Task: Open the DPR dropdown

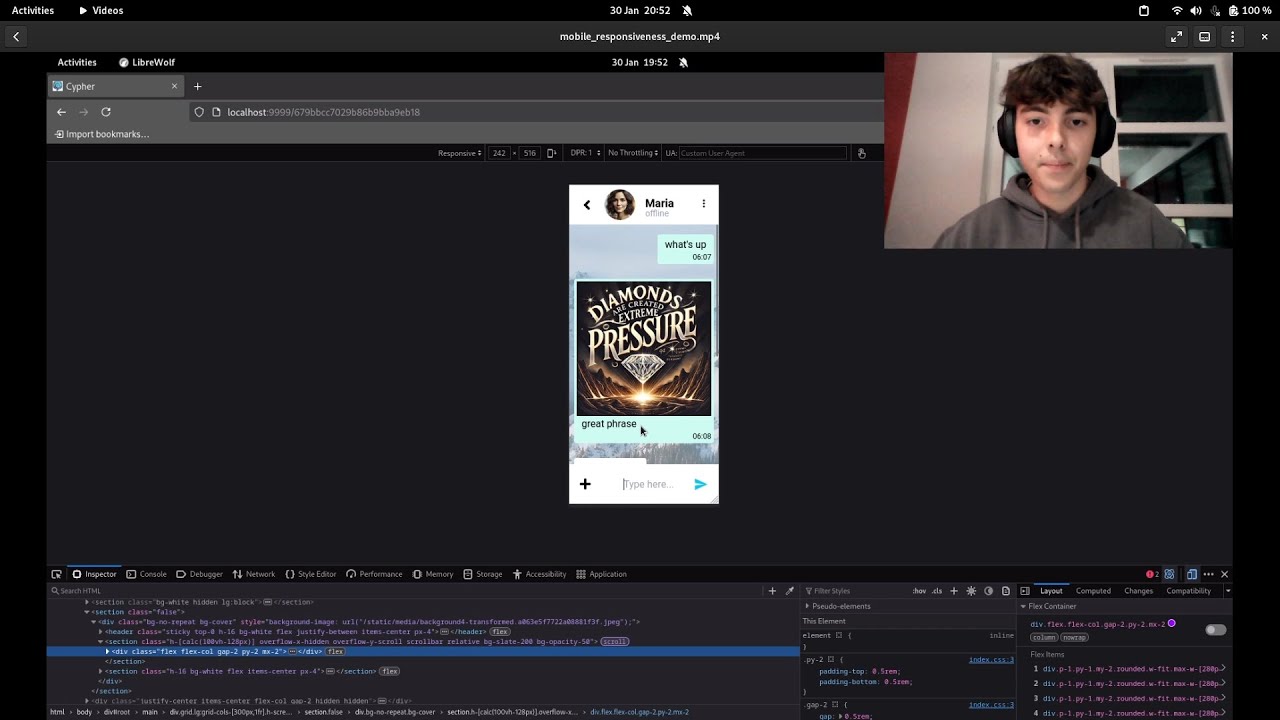Action: [x=585, y=153]
